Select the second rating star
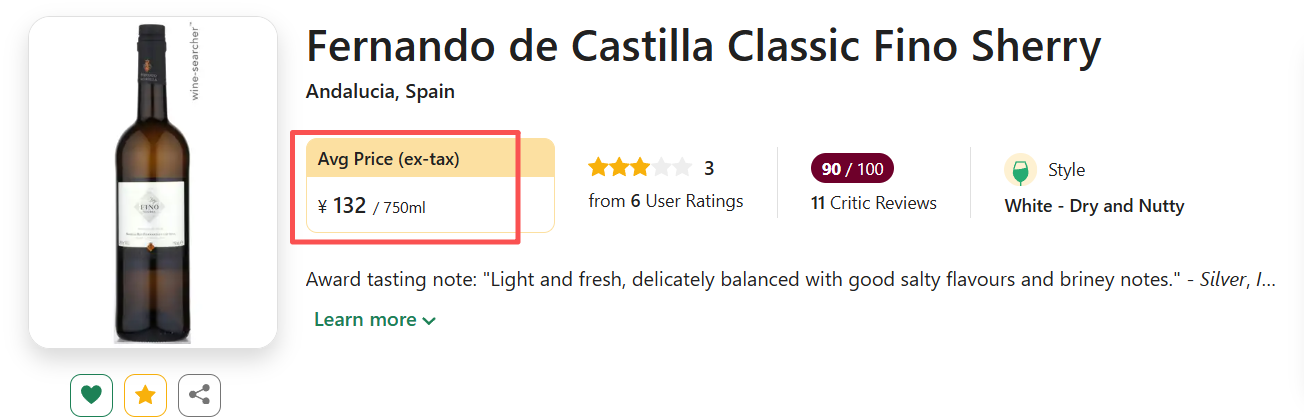 click(x=619, y=167)
